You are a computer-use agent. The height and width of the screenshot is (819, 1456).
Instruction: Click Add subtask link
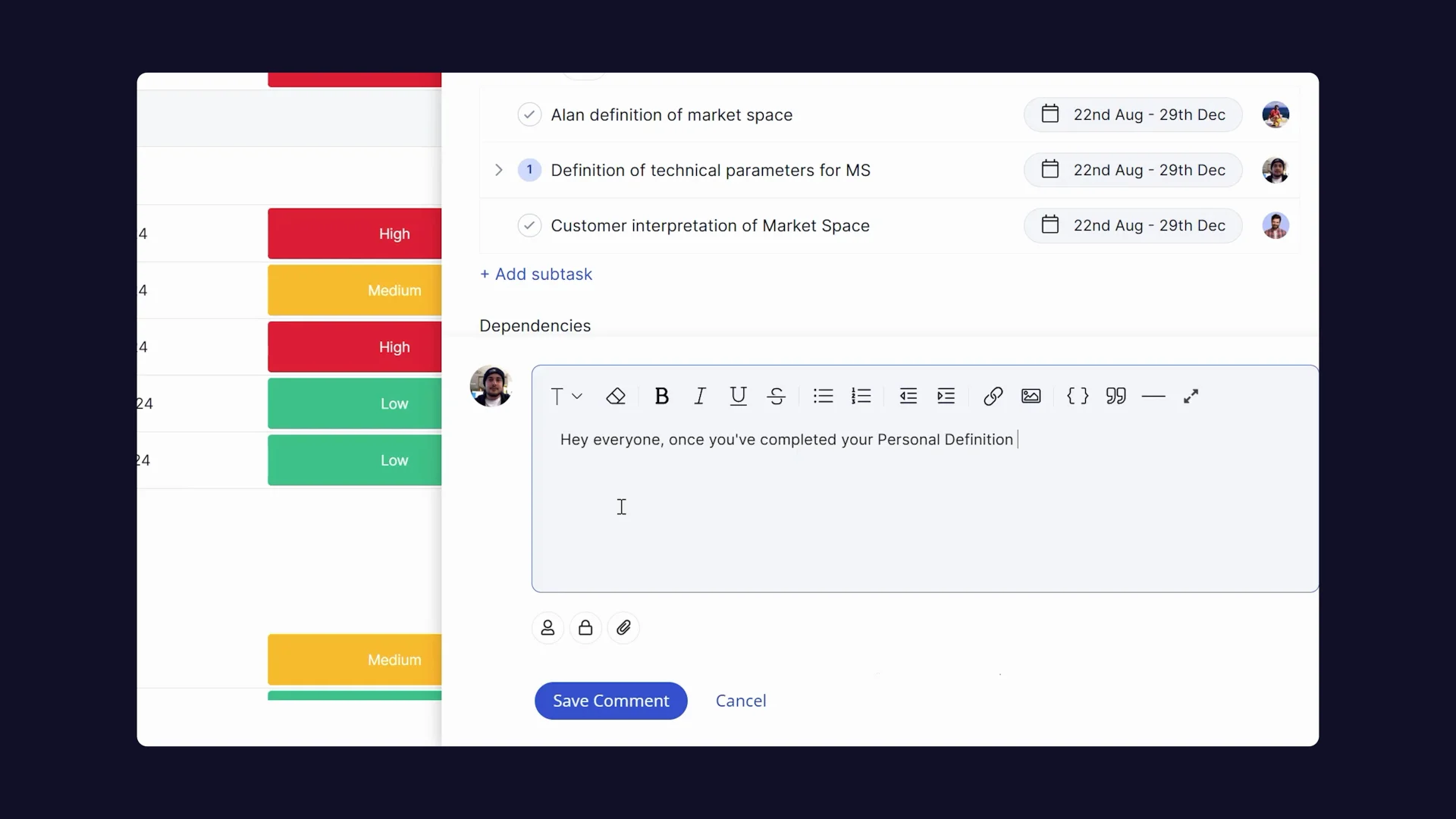[x=536, y=274]
